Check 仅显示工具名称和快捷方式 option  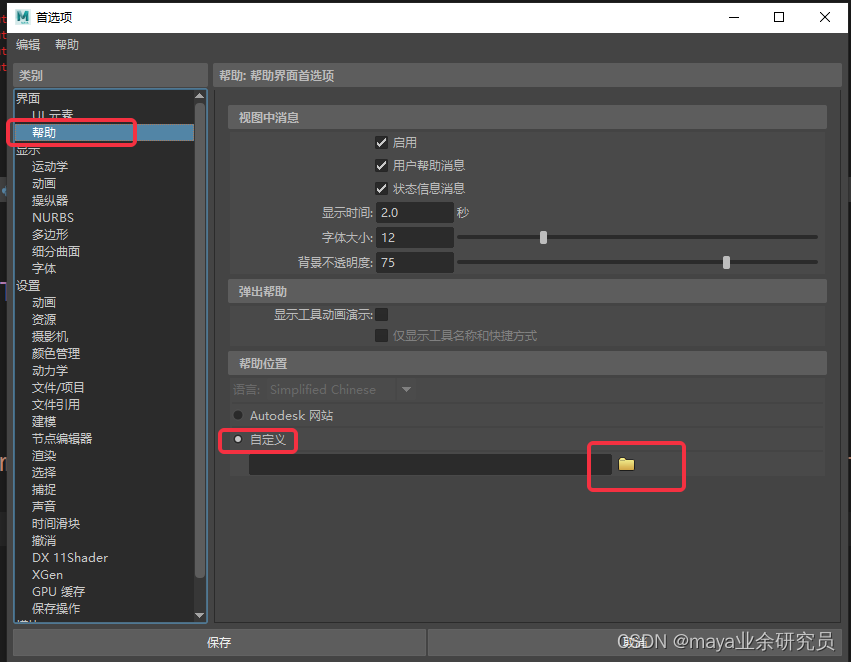(x=382, y=335)
